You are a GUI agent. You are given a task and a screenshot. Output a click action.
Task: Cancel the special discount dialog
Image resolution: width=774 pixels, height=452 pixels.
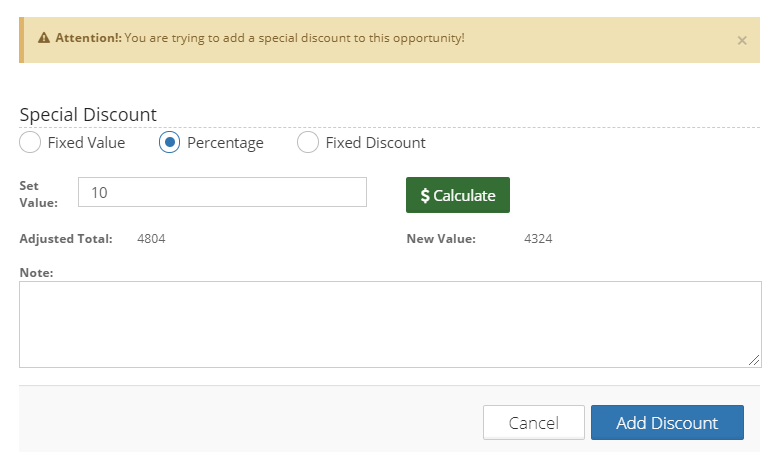click(534, 422)
